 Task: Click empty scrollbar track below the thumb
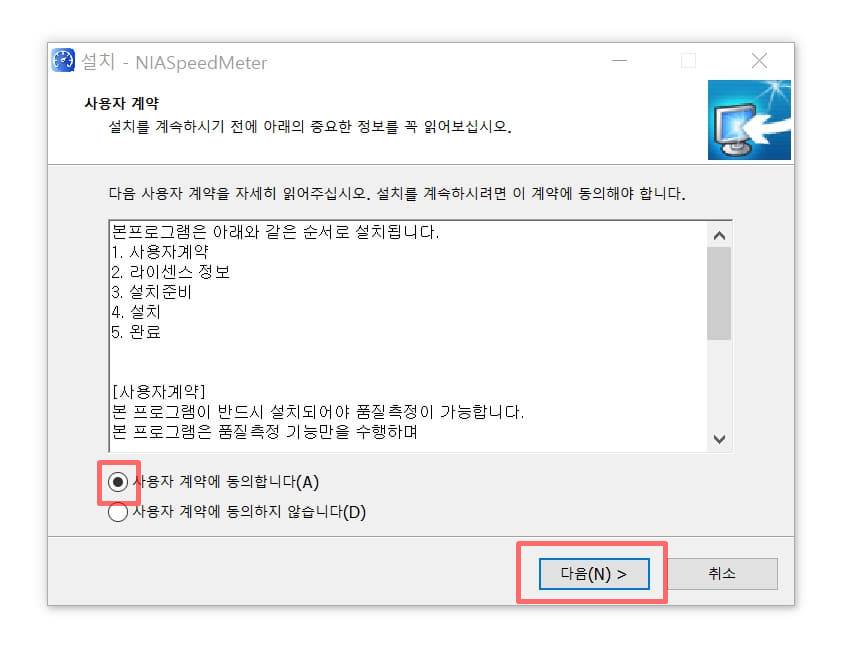pyautogui.click(x=719, y=384)
